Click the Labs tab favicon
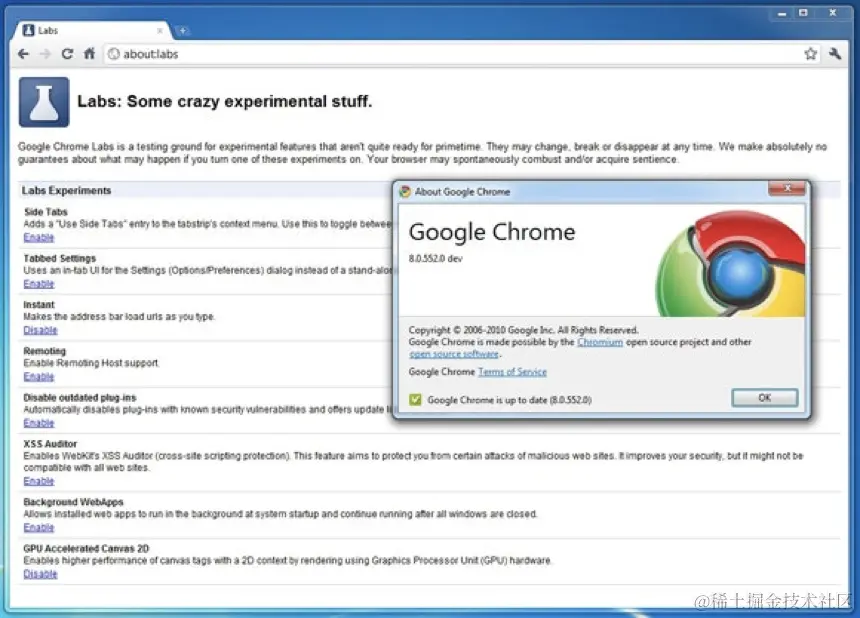 (29, 31)
